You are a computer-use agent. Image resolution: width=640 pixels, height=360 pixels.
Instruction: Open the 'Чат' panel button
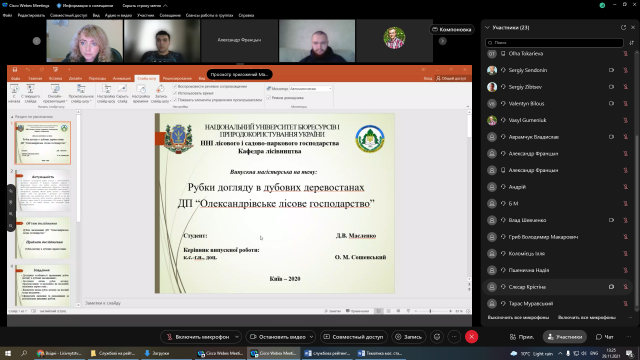pyautogui.click(x=604, y=337)
